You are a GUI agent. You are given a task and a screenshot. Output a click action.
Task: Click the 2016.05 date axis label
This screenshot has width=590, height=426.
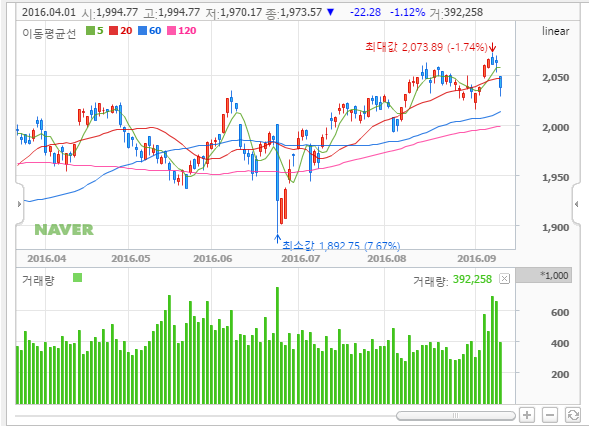pos(131,259)
